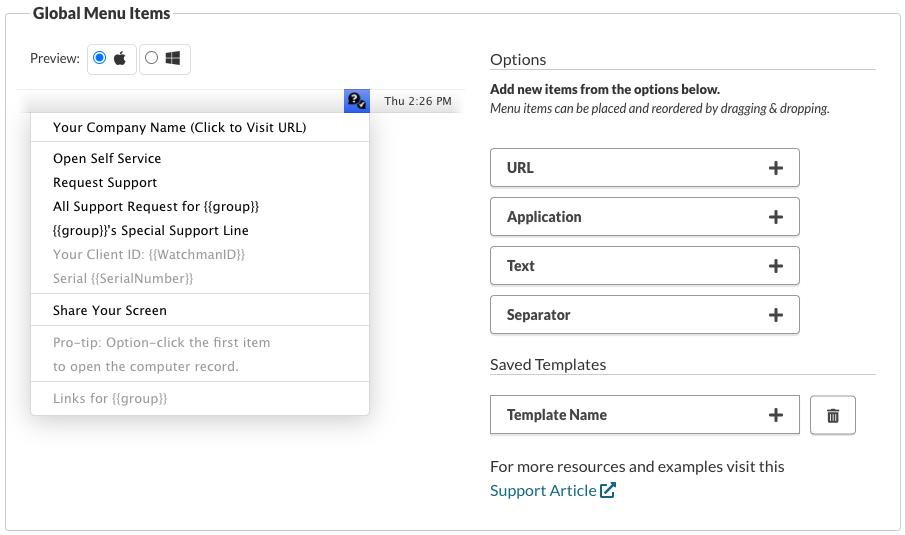Image resolution: width=905 pixels, height=535 pixels.
Task: Add a Text menu item
Action: (x=645, y=266)
